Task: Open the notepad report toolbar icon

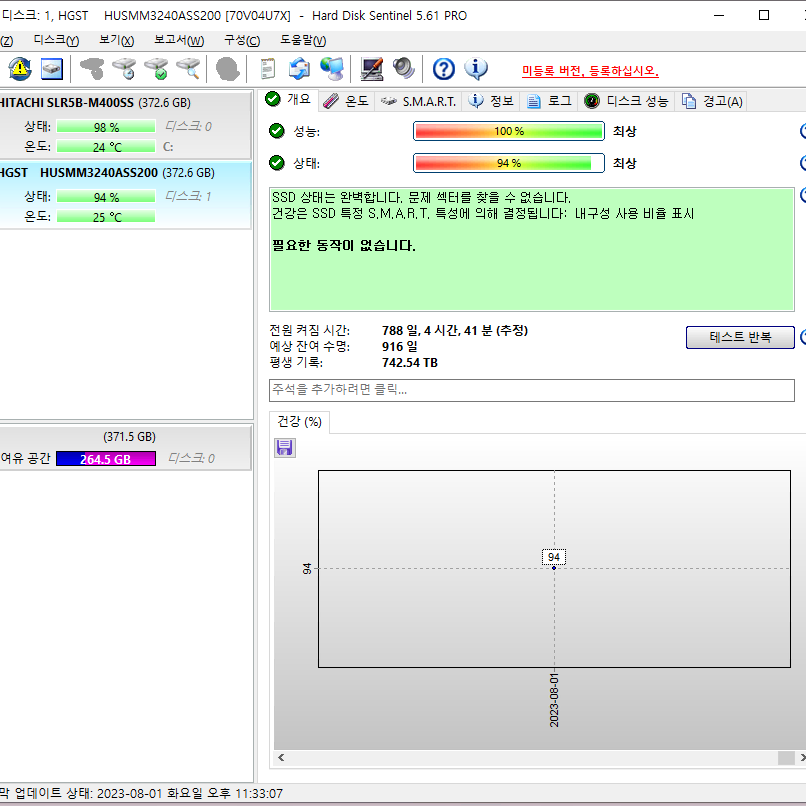Action: pyautogui.click(x=267, y=69)
